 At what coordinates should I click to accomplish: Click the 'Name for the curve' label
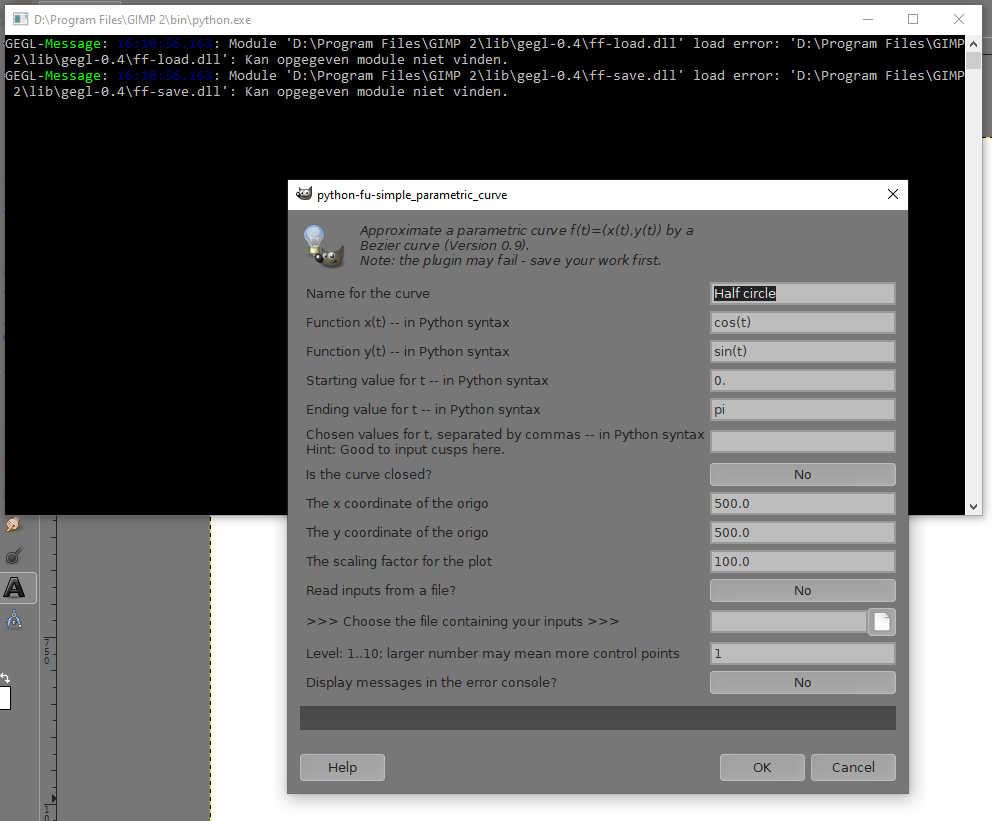point(368,293)
